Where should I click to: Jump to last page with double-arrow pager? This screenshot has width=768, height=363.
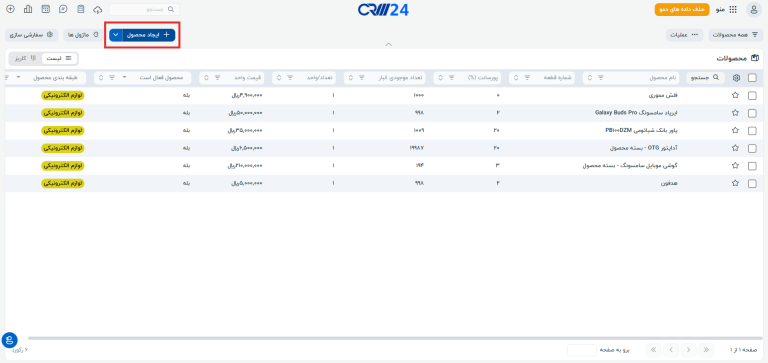654,350
